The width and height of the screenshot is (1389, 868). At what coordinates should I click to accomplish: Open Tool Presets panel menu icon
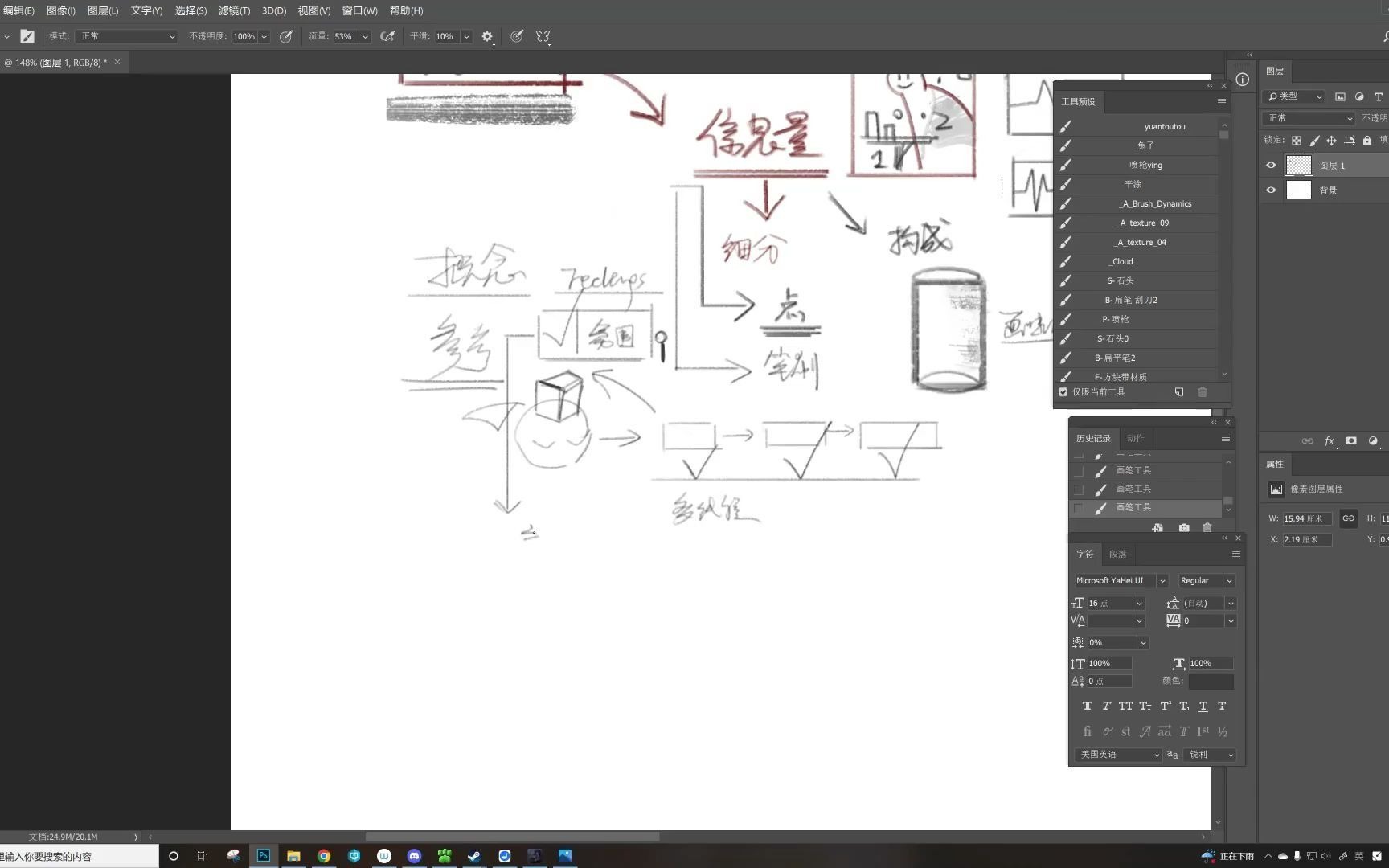(x=1222, y=102)
